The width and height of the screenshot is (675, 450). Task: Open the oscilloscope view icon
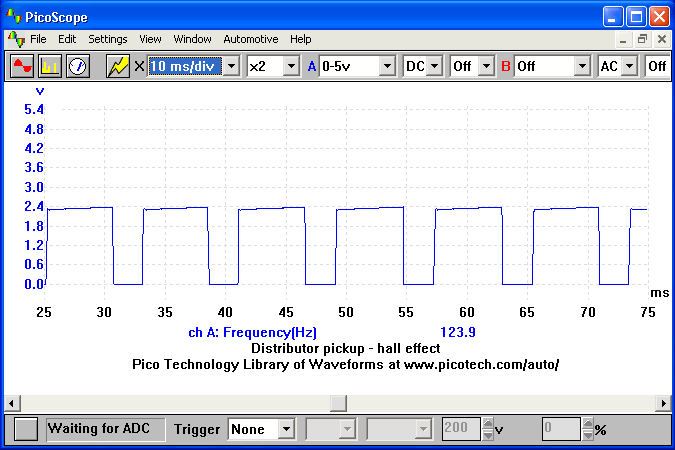click(x=22, y=66)
